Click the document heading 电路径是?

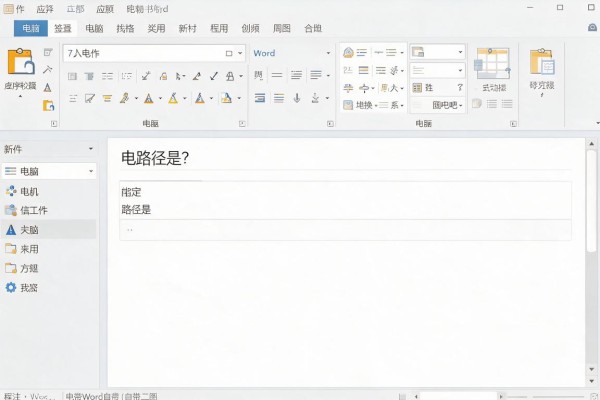pyautogui.click(x=155, y=158)
